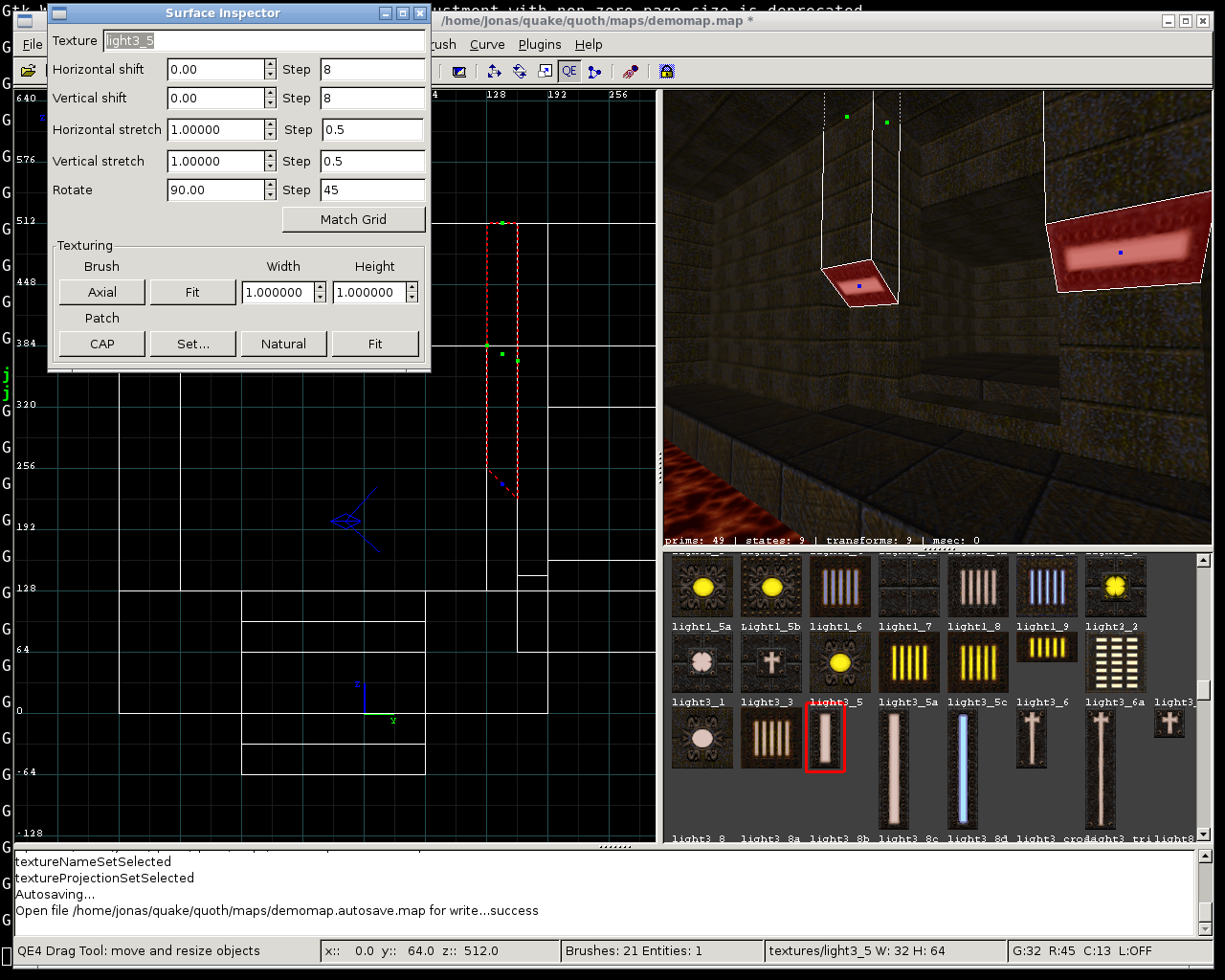Click the highlighted light3_5 texture thumbnail
The image size is (1225, 980).
point(825,738)
